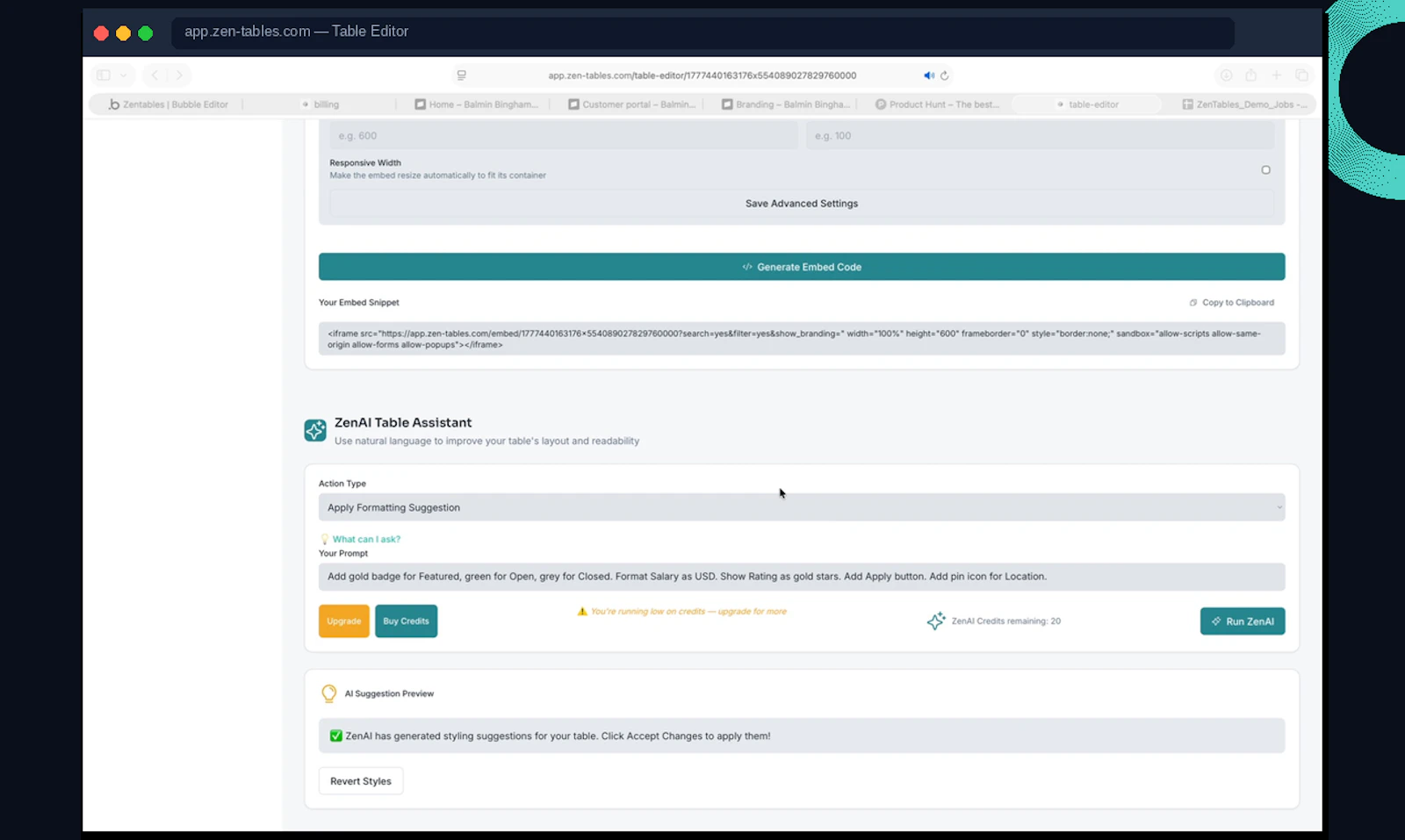This screenshot has height=840, width=1405.
Task: Open the ZenTables_Demo_Jobs tab
Action: coord(1244,104)
